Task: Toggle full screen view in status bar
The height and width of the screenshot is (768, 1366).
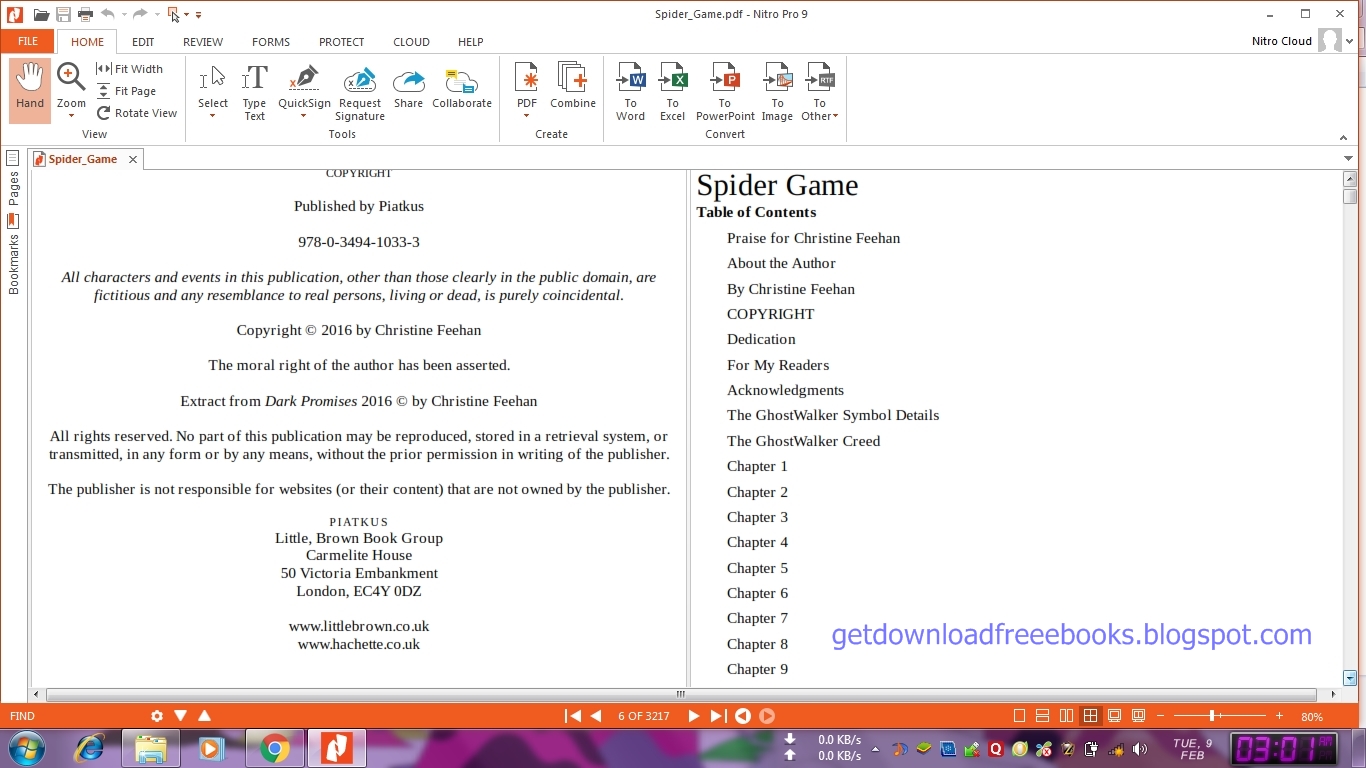Action: [x=1114, y=716]
